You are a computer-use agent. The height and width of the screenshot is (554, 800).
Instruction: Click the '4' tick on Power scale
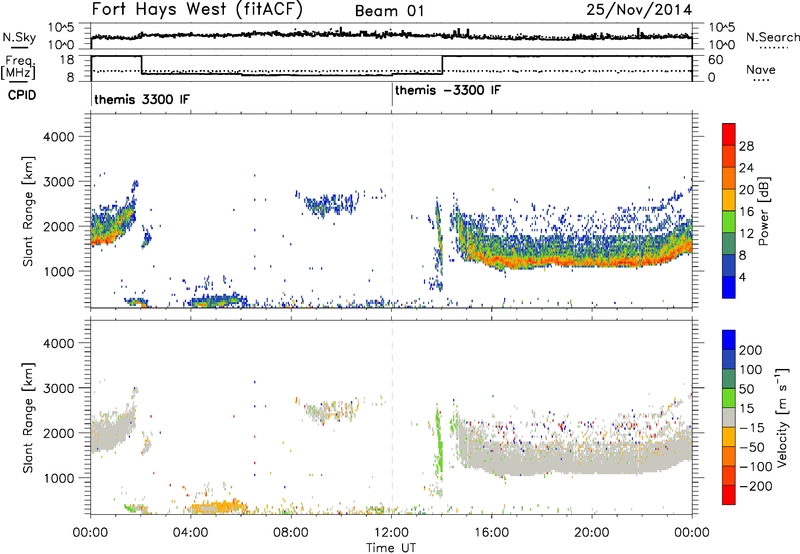(x=742, y=277)
